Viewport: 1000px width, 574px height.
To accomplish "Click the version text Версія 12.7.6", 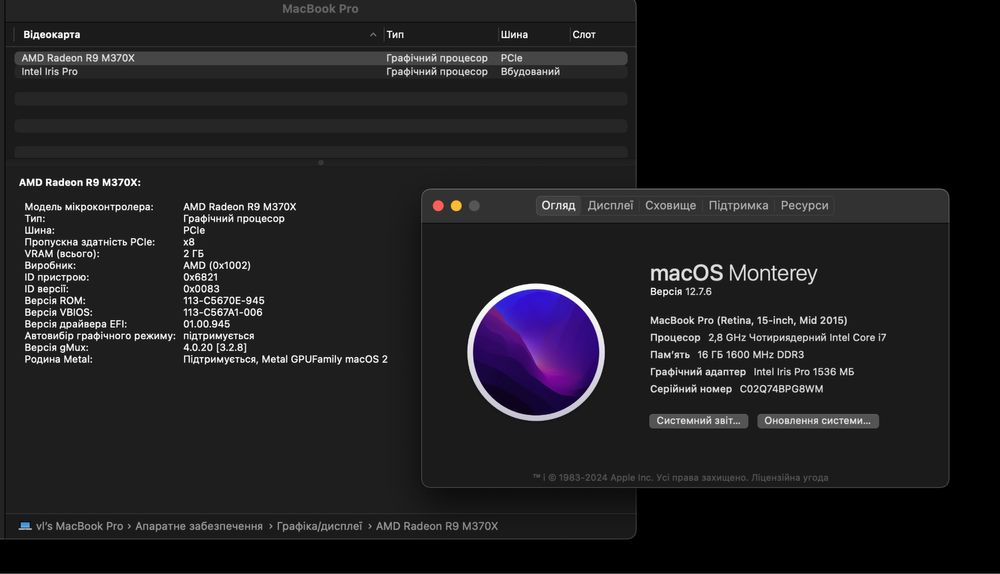I will click(x=680, y=291).
